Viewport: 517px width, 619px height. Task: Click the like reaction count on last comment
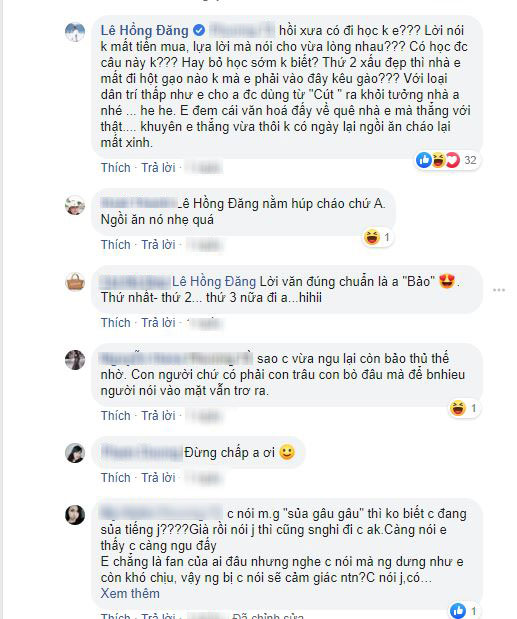coord(465,611)
